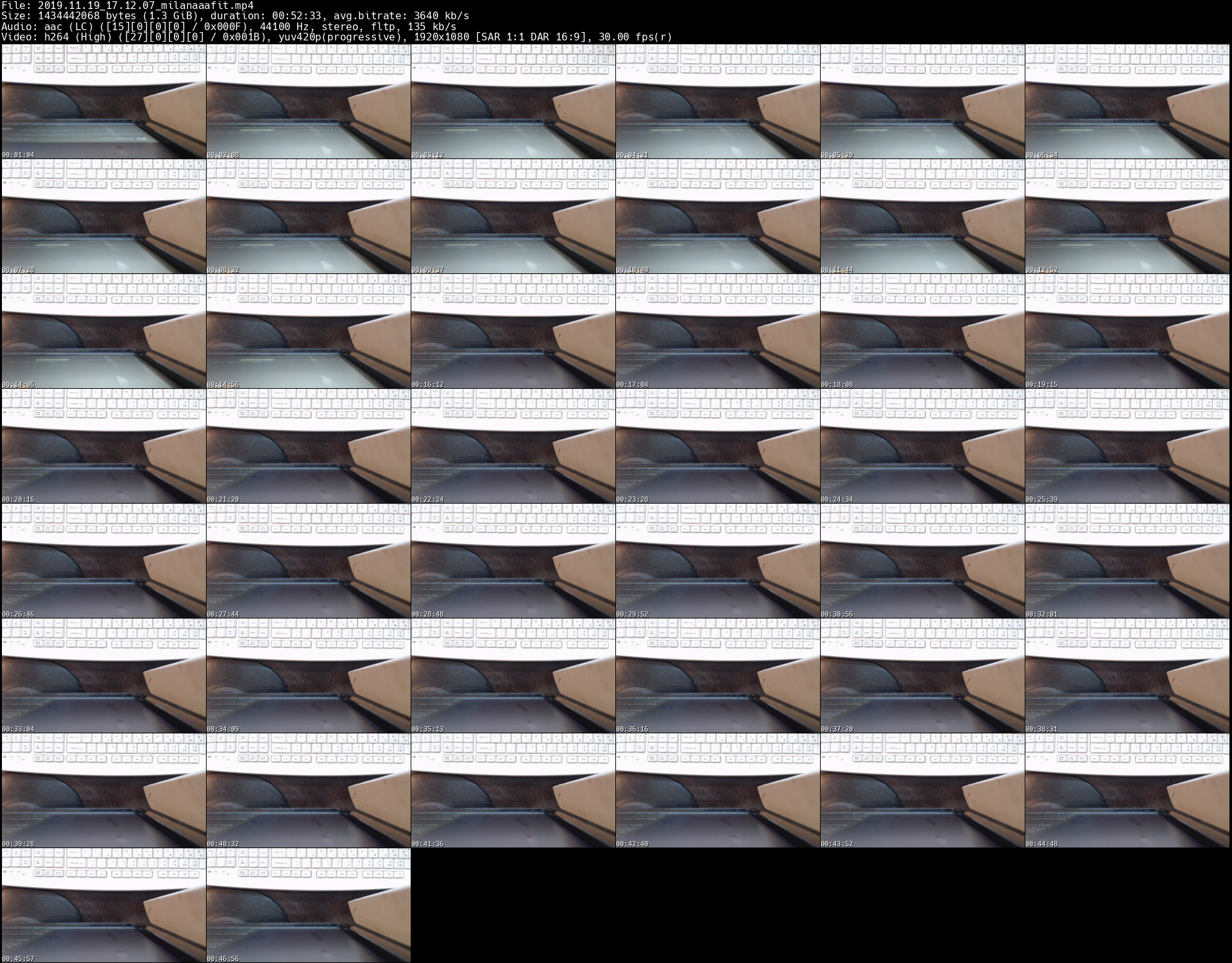The image size is (1232, 963).
Task: Select the 00:38:31 thumbnail
Action: coord(1127,676)
